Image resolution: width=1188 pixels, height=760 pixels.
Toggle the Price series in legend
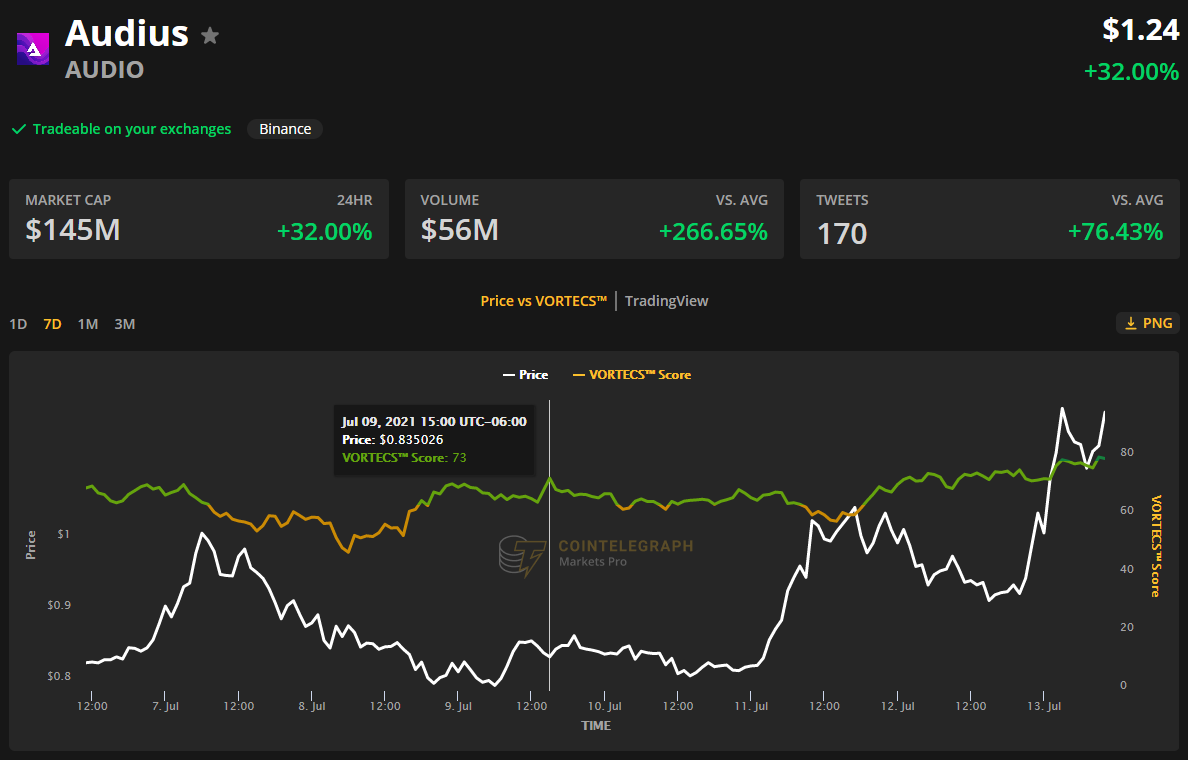[x=525, y=375]
